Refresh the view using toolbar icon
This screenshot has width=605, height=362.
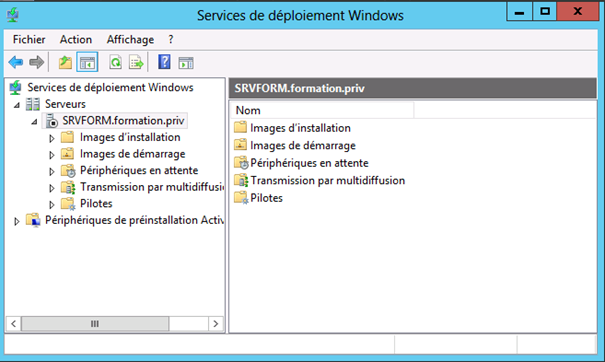[x=115, y=62]
